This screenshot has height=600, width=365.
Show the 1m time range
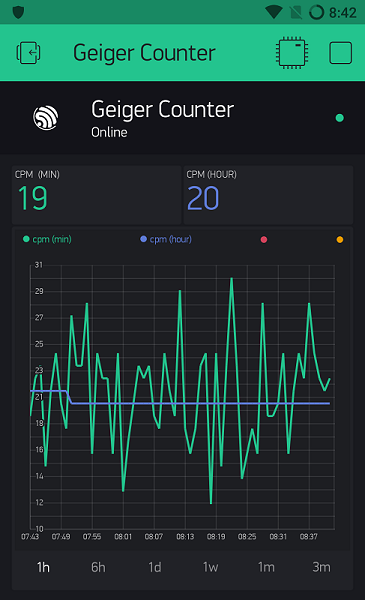click(x=266, y=567)
